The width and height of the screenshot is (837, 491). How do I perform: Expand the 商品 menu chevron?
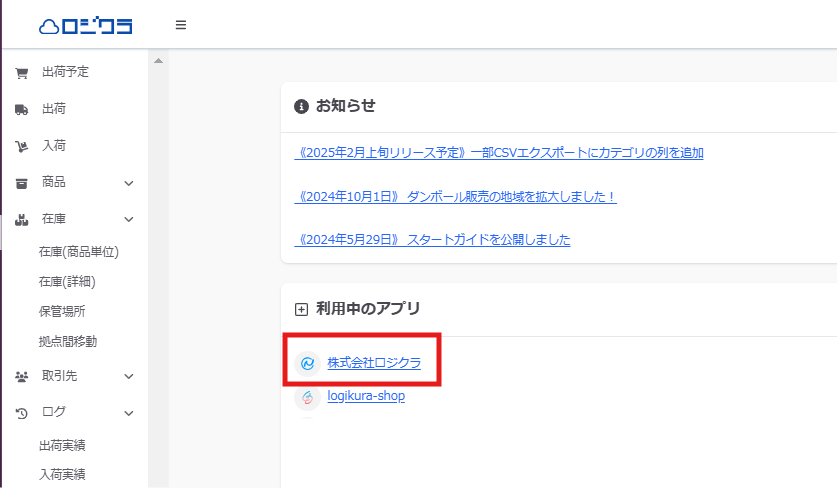(x=129, y=183)
